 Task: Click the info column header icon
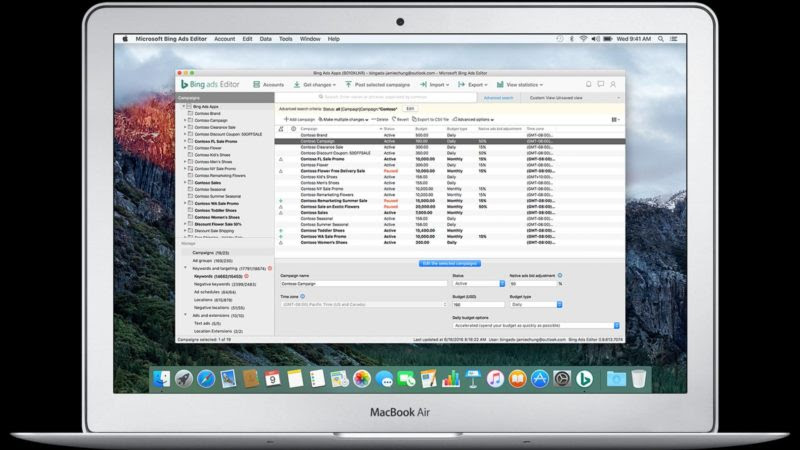[x=293, y=129]
